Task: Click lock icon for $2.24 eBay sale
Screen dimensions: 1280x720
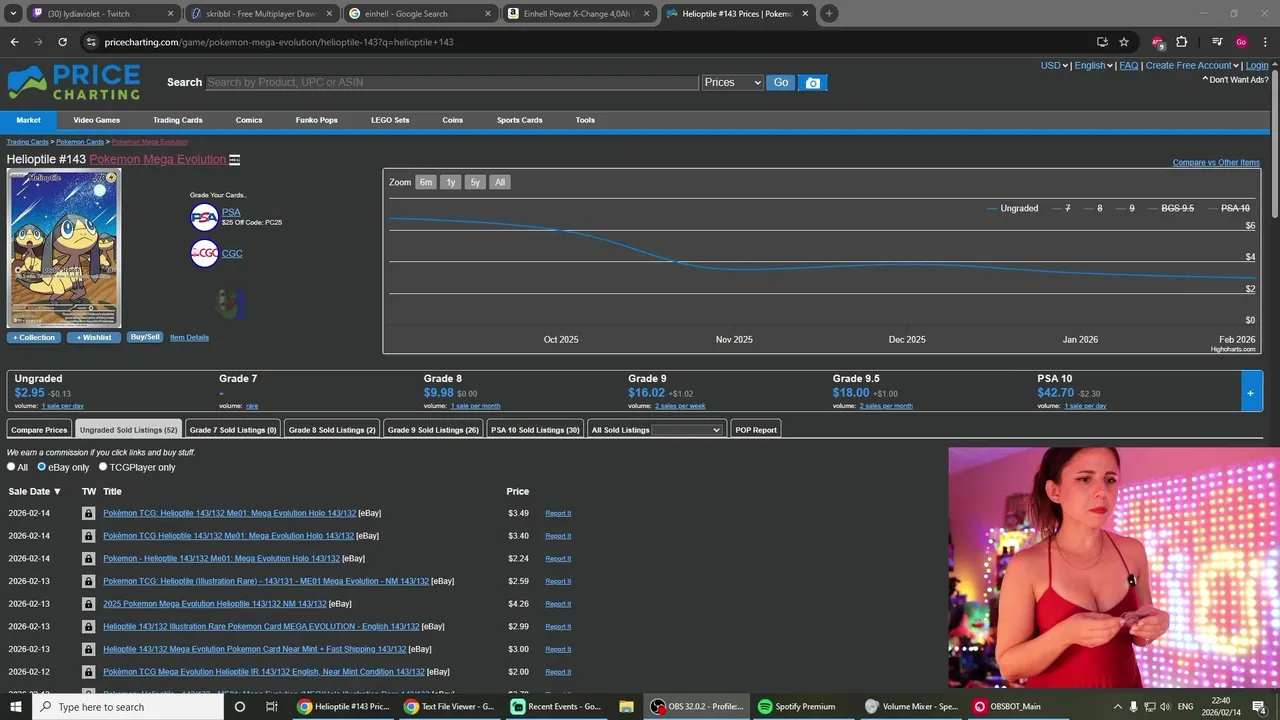Action: click(x=88, y=559)
